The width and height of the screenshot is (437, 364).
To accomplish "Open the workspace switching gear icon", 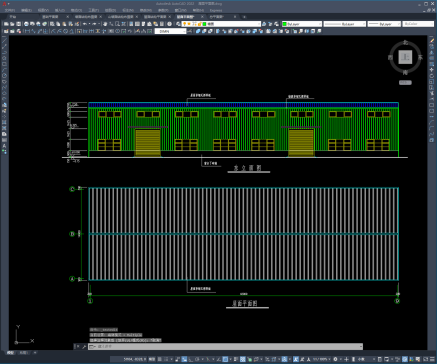I will [x=336, y=359].
